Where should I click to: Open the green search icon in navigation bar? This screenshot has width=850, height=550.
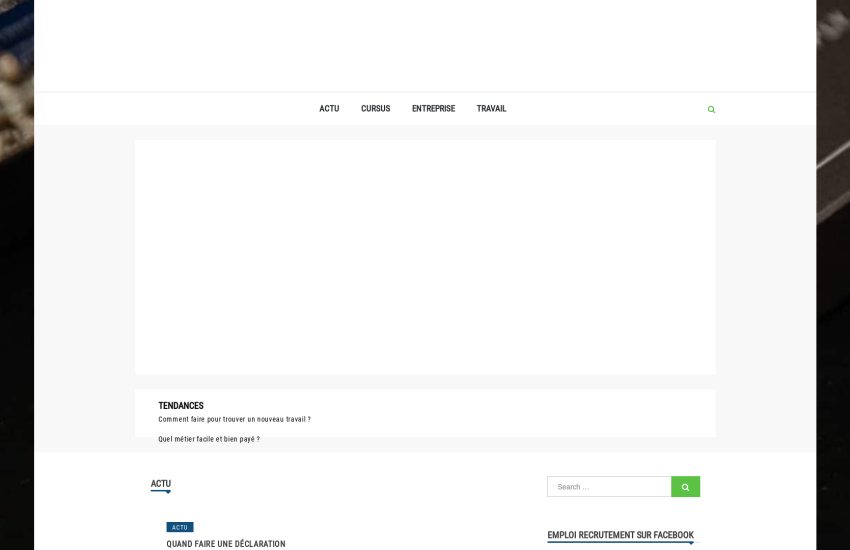pos(711,109)
